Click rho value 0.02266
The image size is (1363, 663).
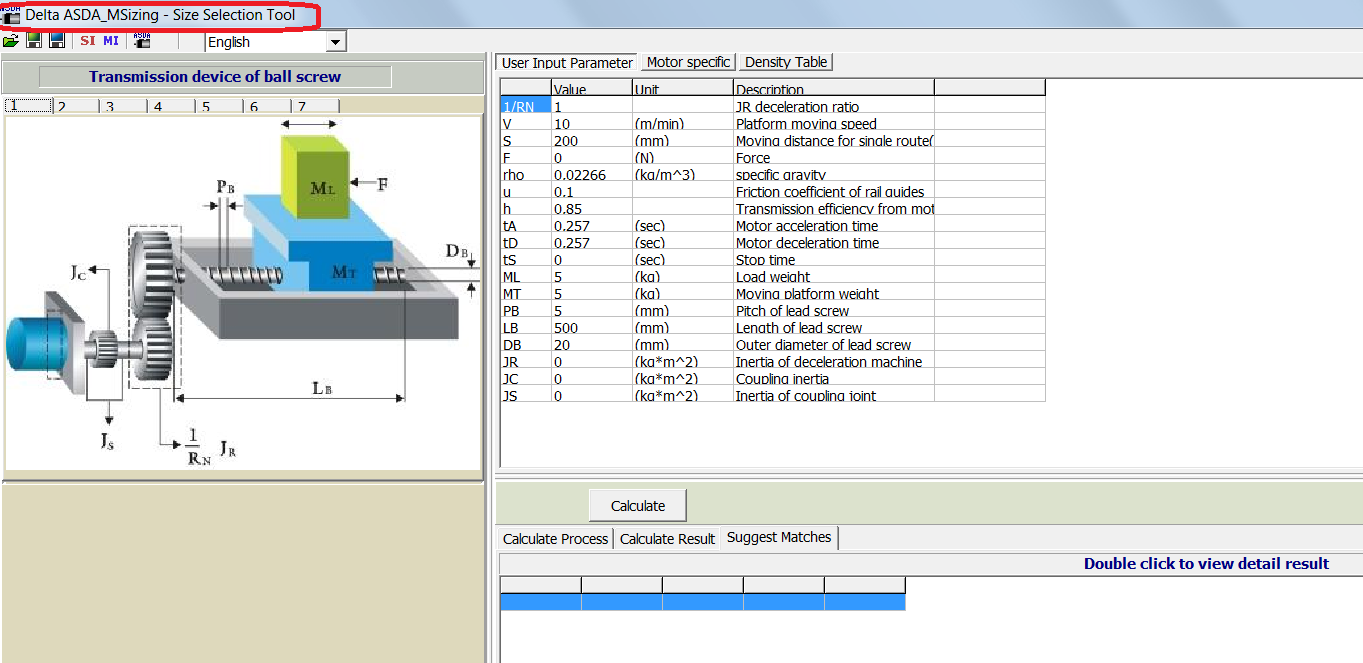pos(592,174)
